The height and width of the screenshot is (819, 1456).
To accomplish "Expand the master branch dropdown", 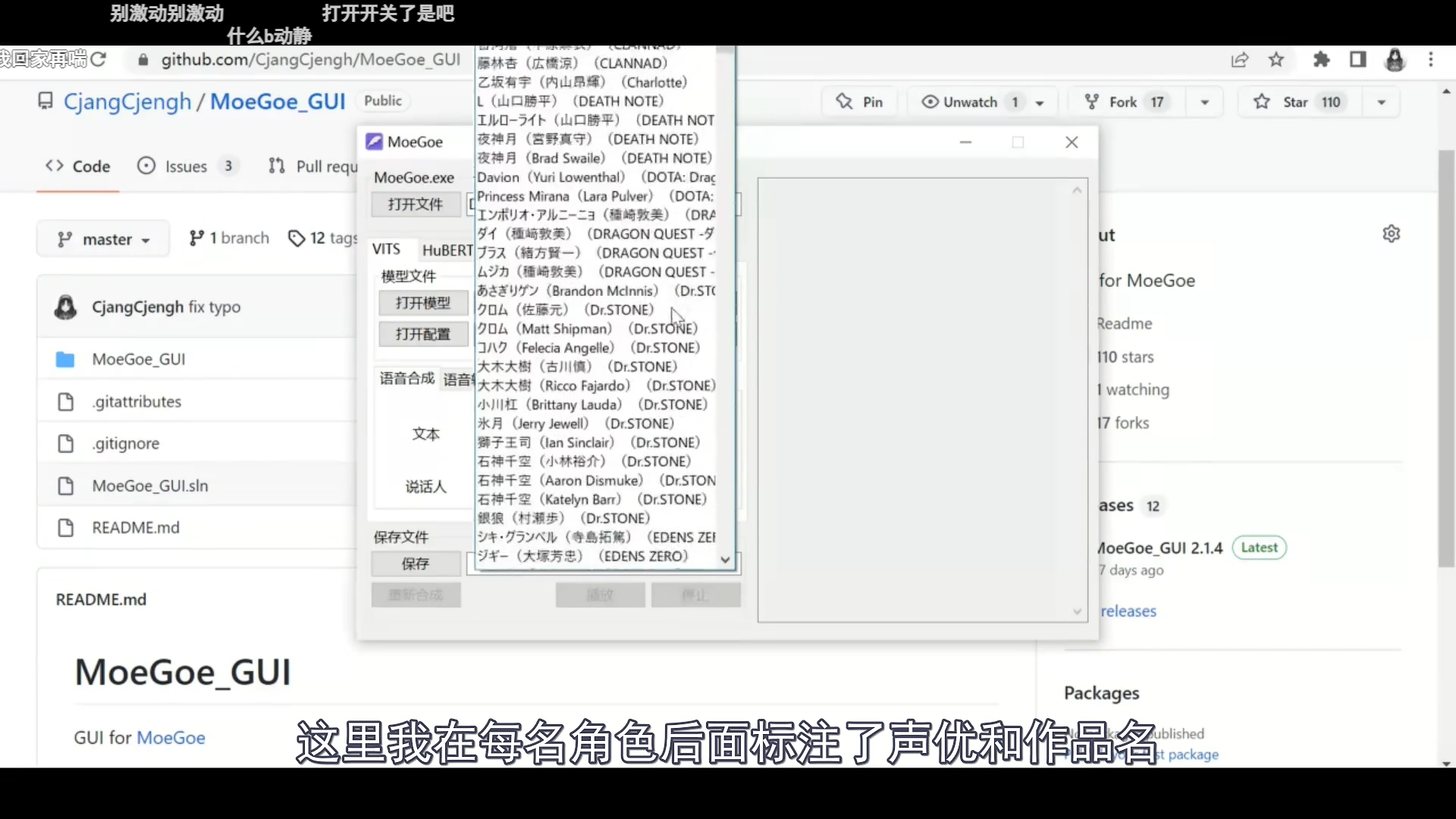I will point(104,240).
